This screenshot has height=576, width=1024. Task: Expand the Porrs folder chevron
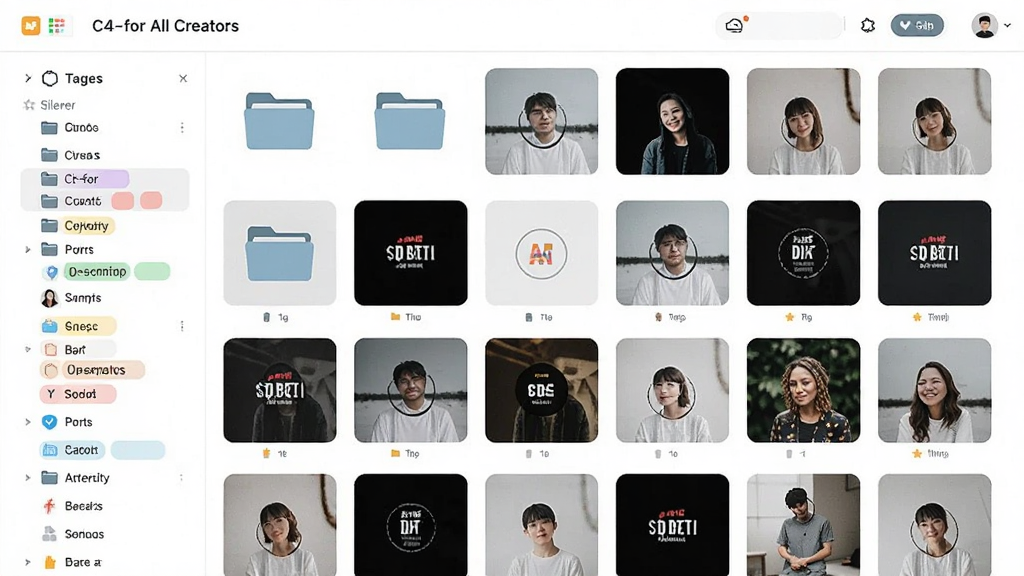tap(27, 249)
